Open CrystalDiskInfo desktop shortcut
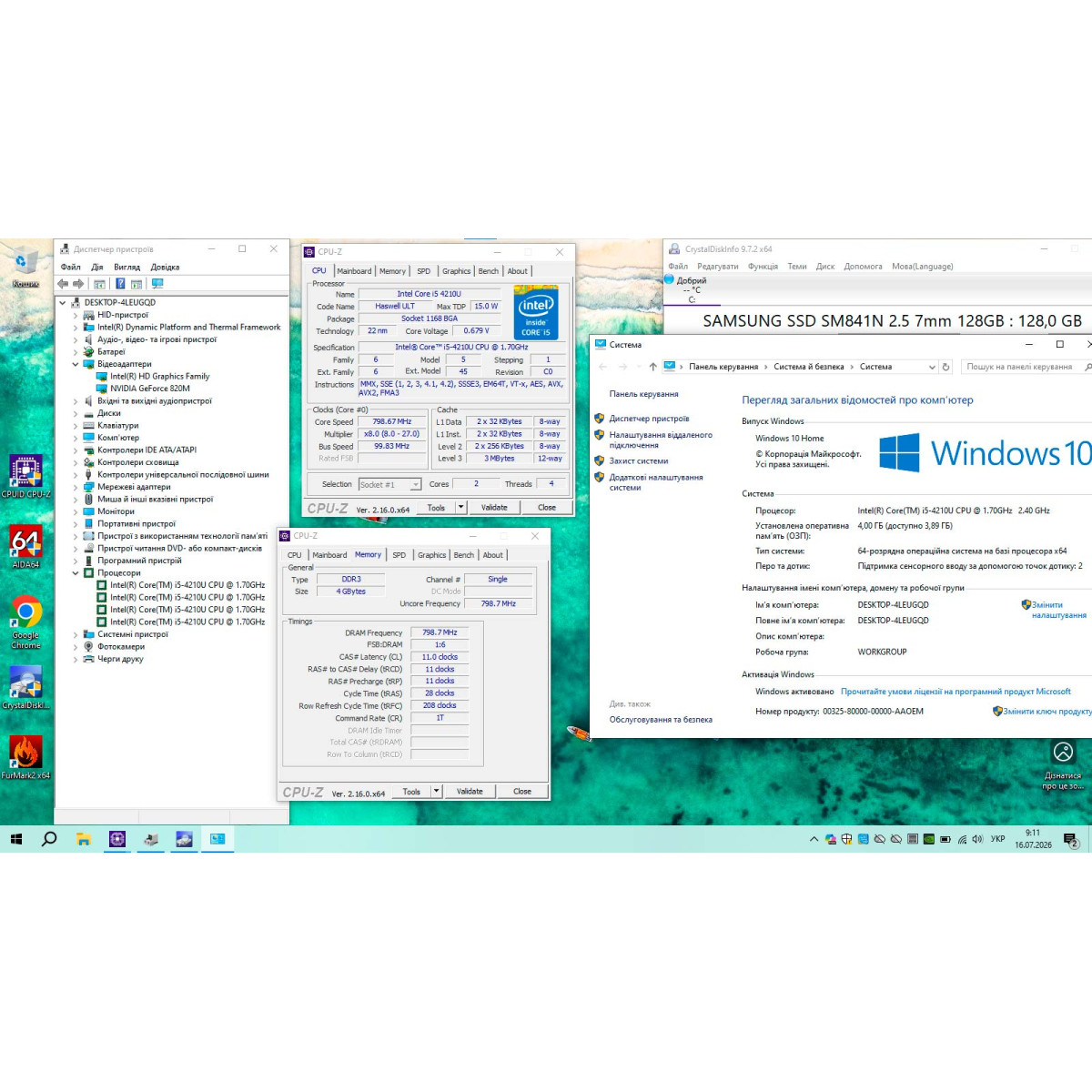Image resolution: width=1092 pixels, height=1092 pixels. point(25,688)
